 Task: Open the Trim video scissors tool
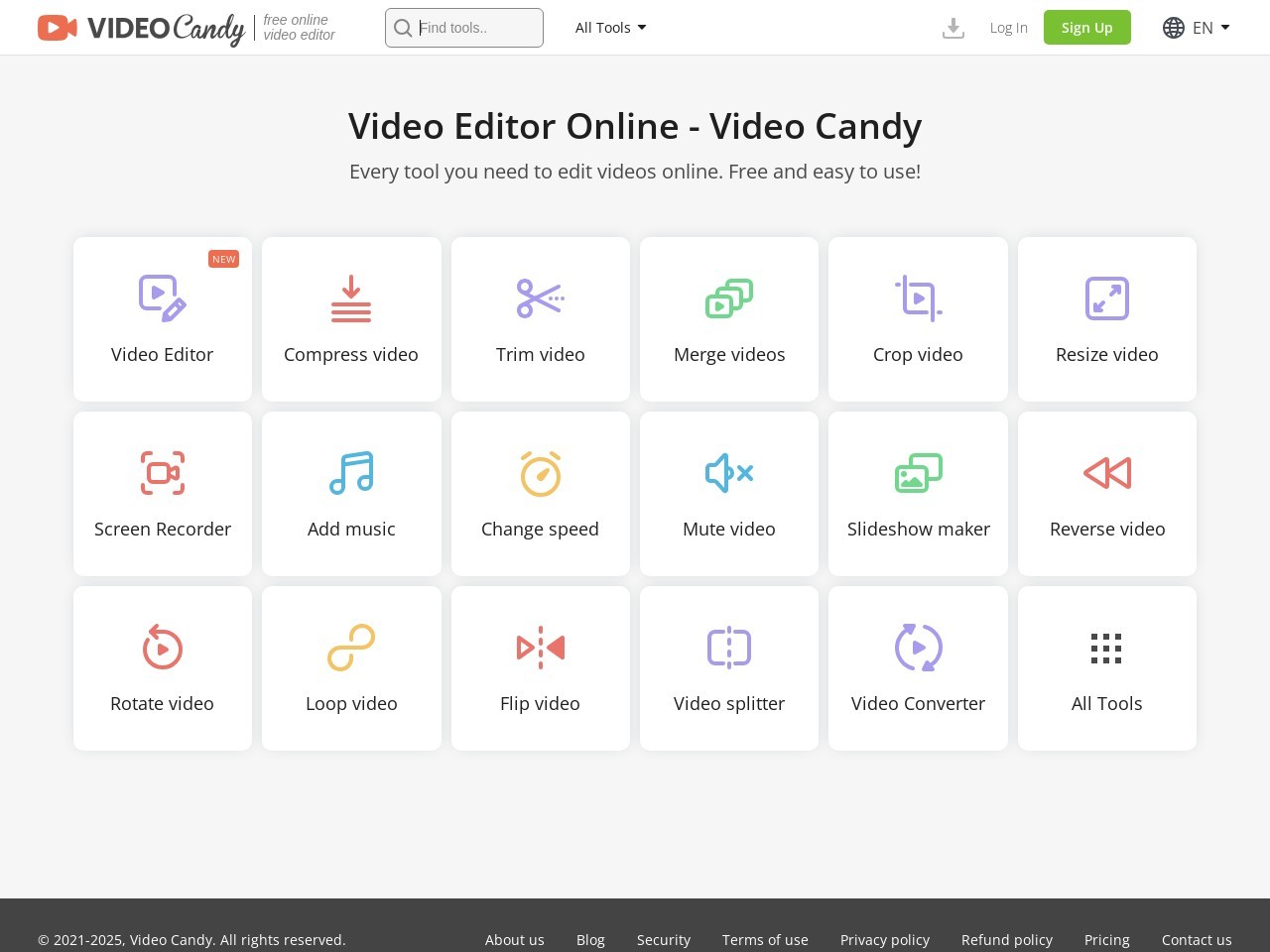click(540, 298)
